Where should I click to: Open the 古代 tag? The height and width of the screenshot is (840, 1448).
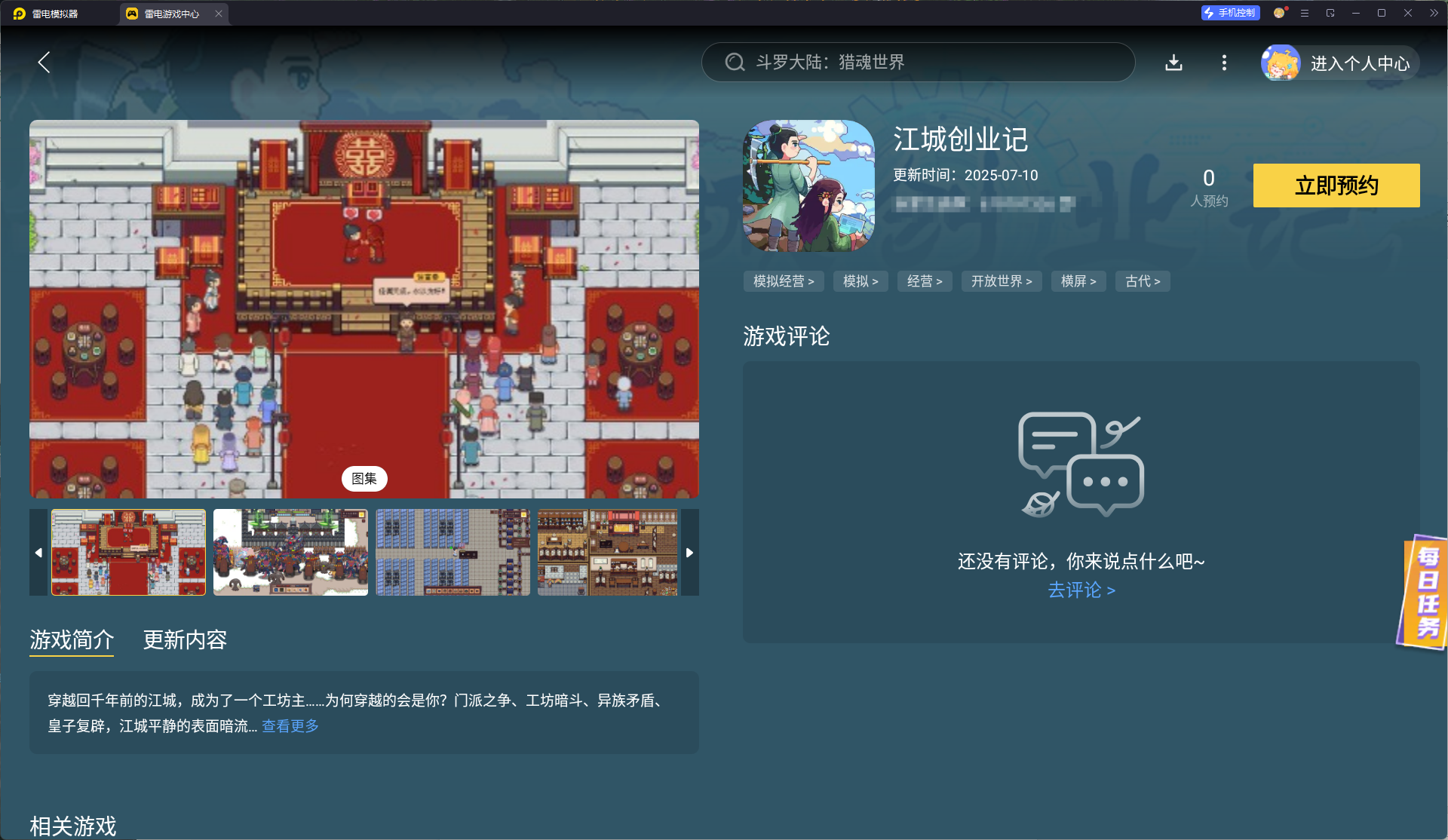(x=1143, y=281)
